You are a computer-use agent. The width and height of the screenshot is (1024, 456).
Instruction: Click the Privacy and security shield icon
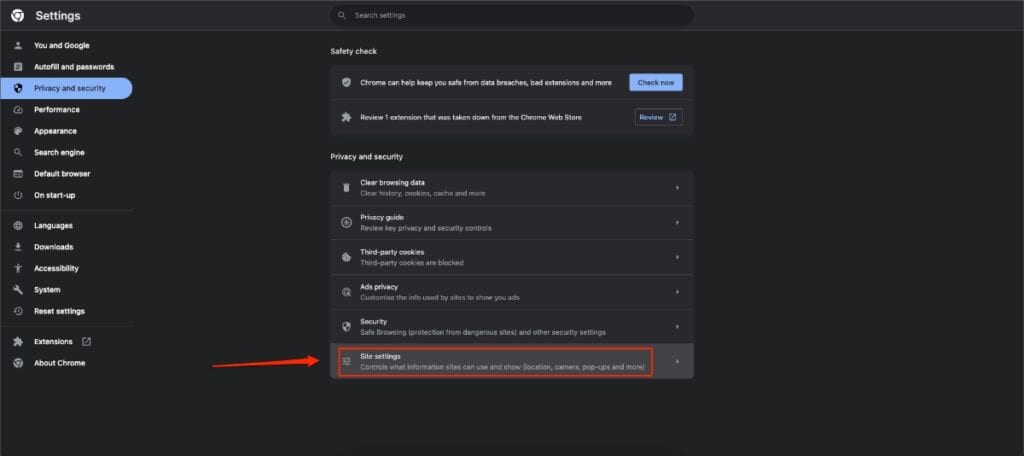click(18, 88)
